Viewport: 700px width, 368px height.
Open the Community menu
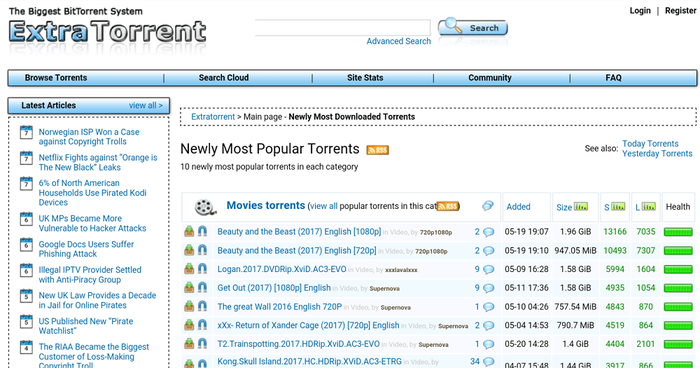[x=490, y=78]
